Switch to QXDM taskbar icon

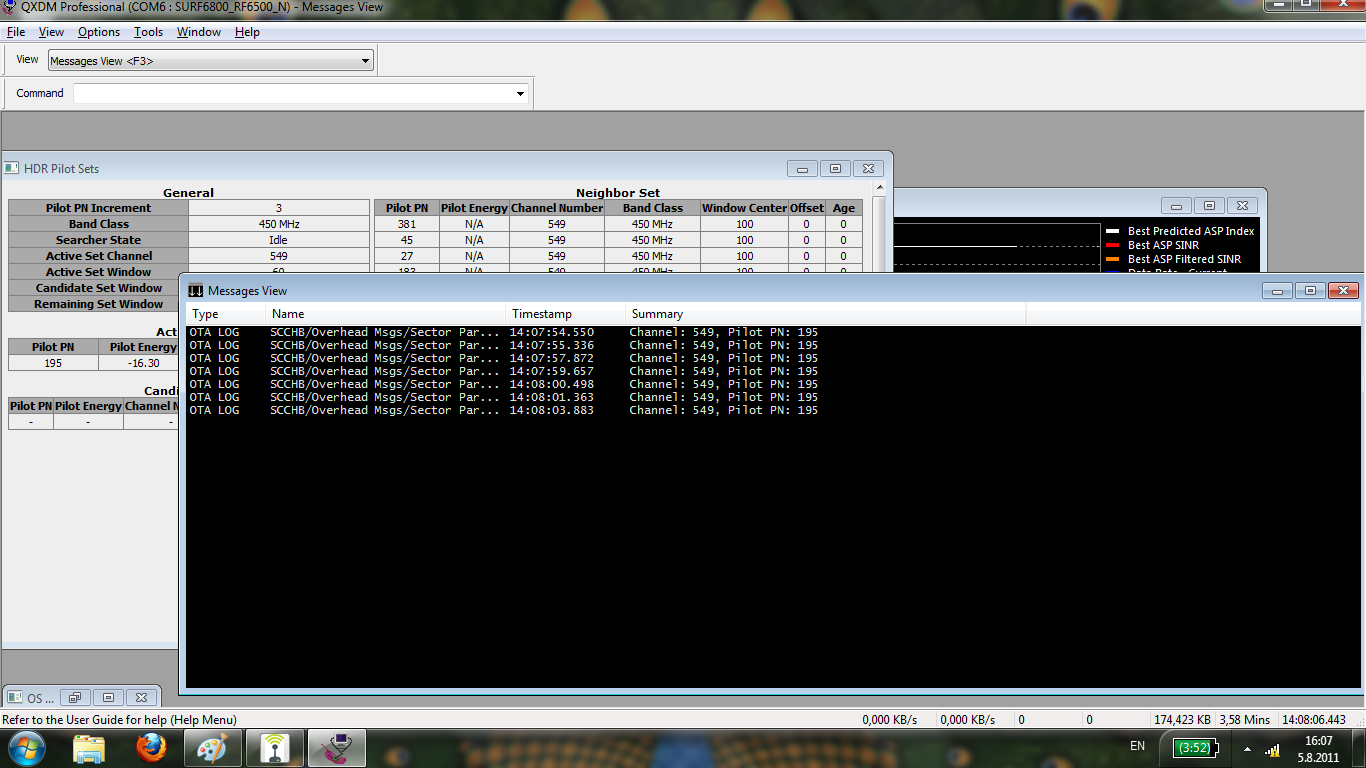[337, 748]
